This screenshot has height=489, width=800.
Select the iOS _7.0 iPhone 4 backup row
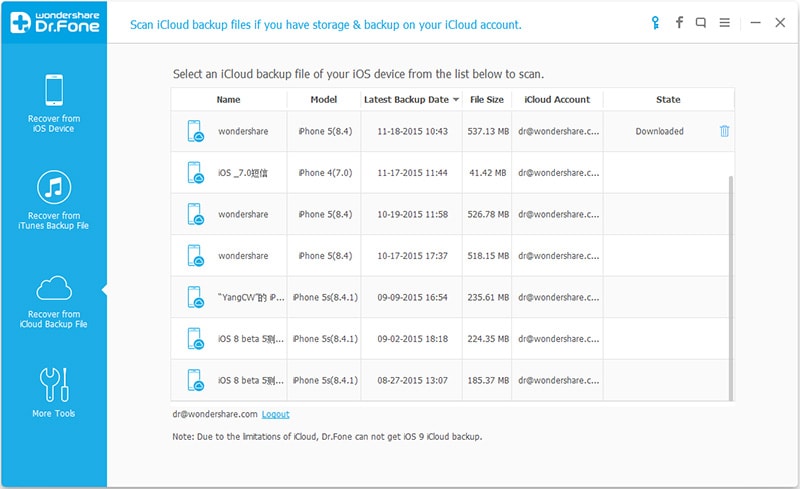[x=400, y=172]
